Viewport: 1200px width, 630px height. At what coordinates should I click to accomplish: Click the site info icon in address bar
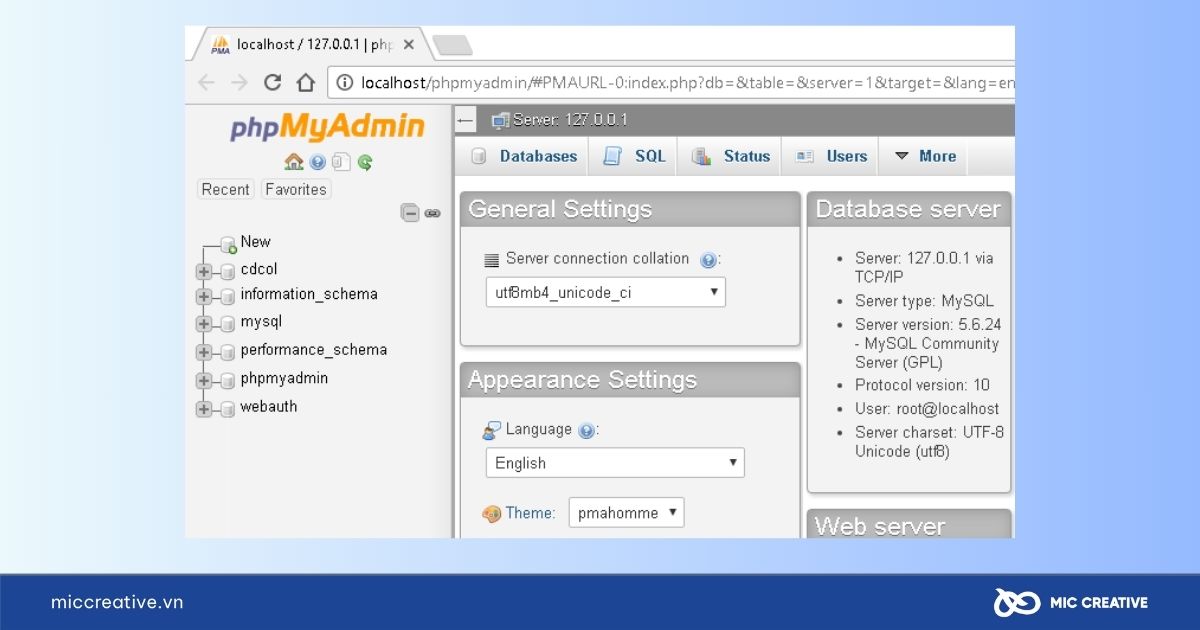point(345,83)
